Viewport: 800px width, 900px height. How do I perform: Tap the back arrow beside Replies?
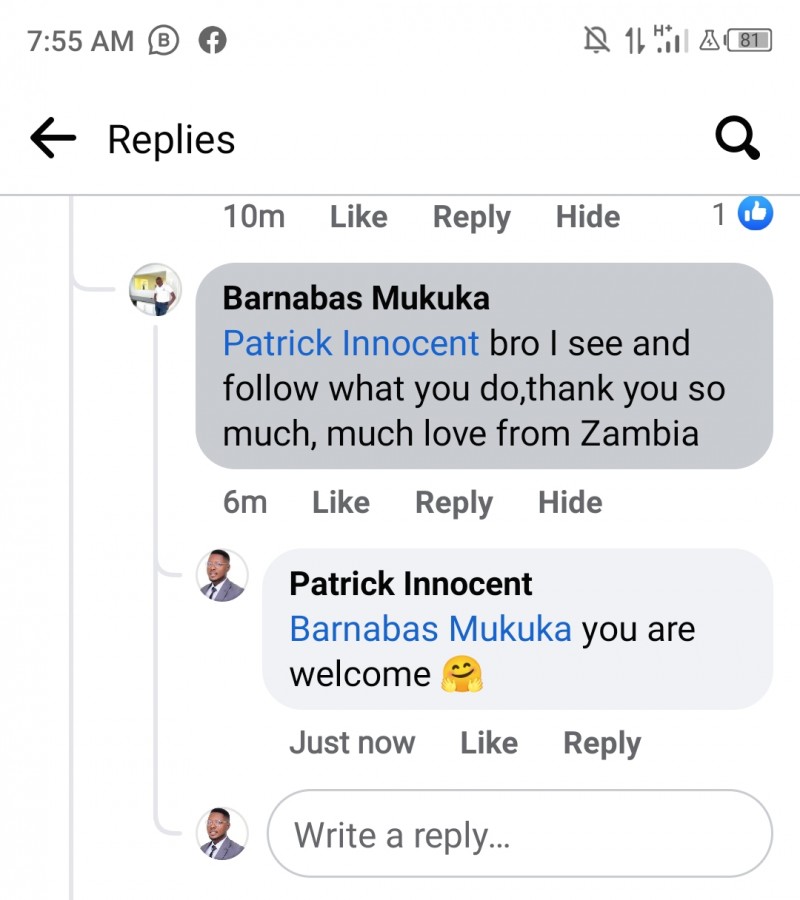[x=53, y=138]
